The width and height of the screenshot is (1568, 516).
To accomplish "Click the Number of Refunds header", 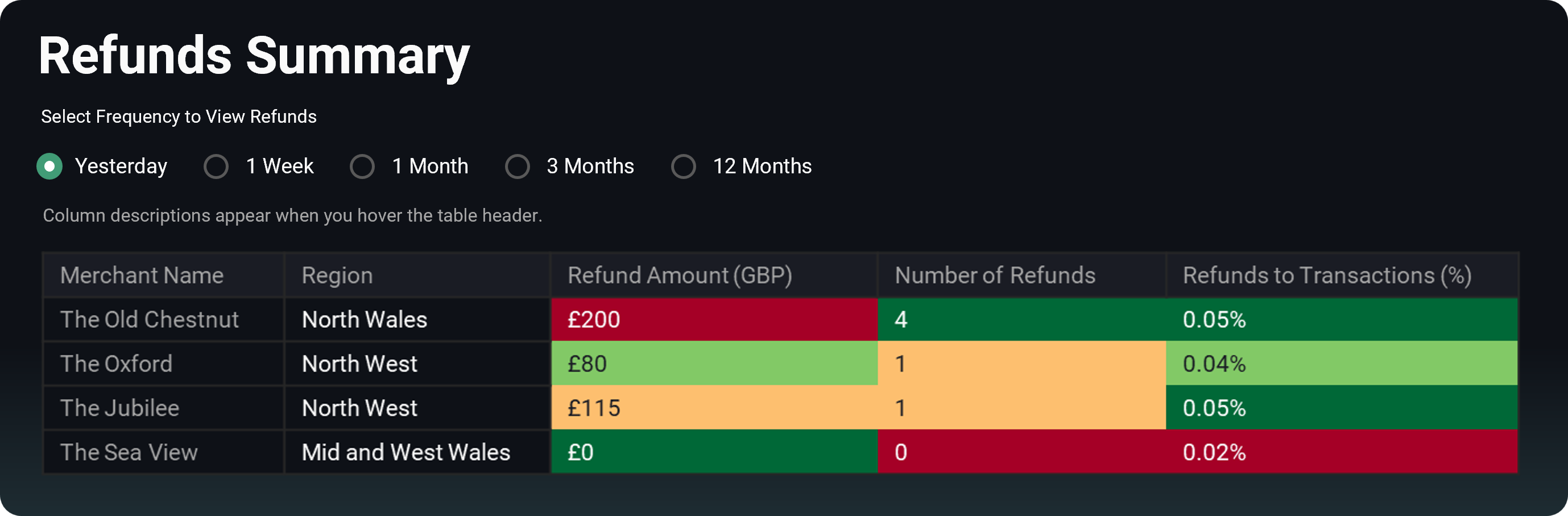I will point(995,275).
